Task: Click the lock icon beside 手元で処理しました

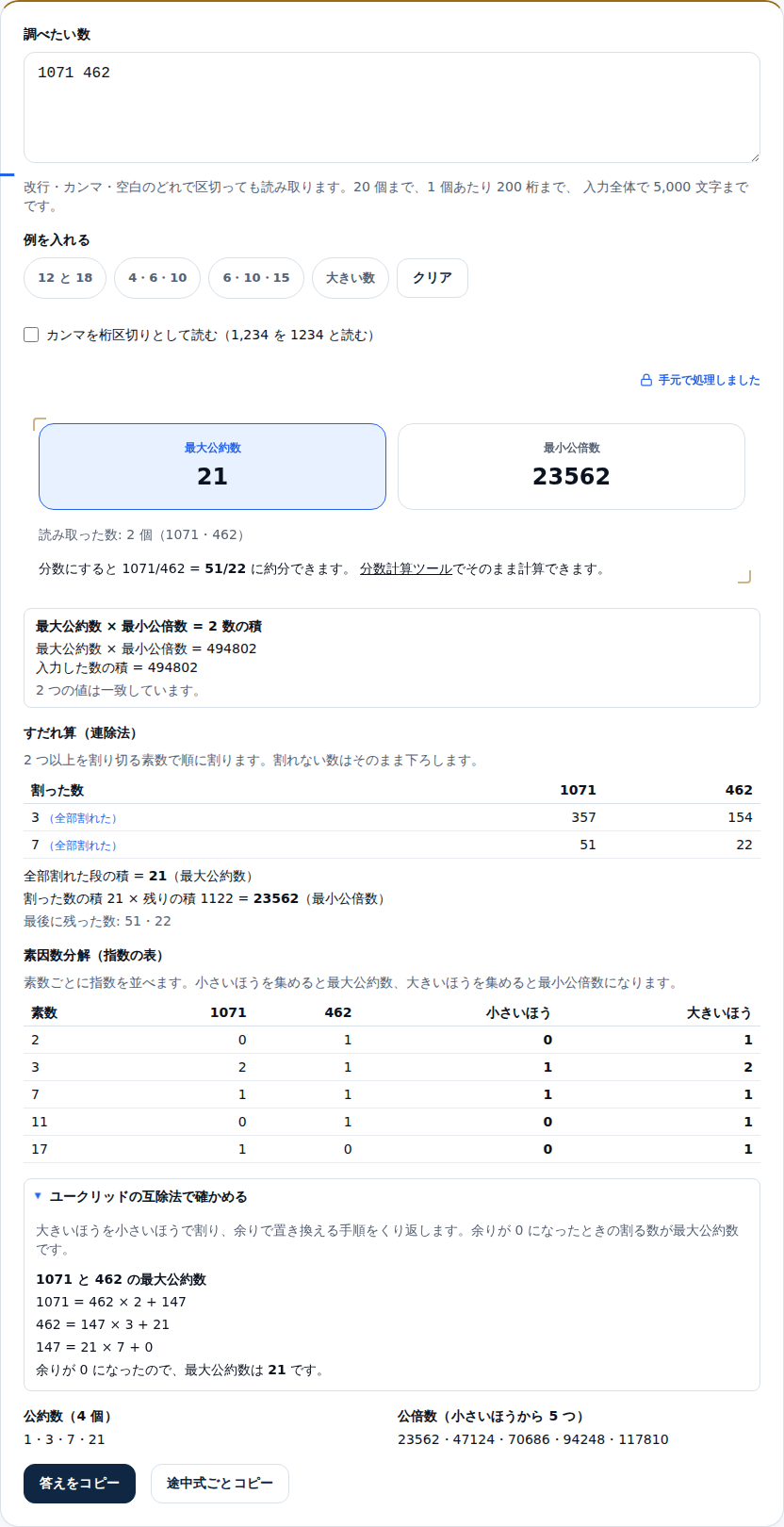Action: click(x=646, y=380)
